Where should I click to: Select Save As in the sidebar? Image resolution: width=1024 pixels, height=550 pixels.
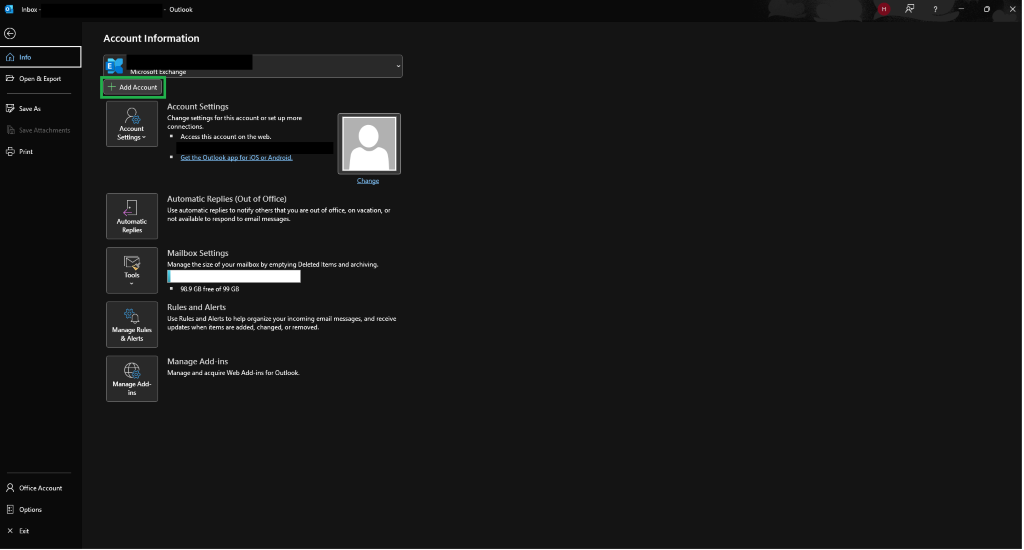[40, 108]
